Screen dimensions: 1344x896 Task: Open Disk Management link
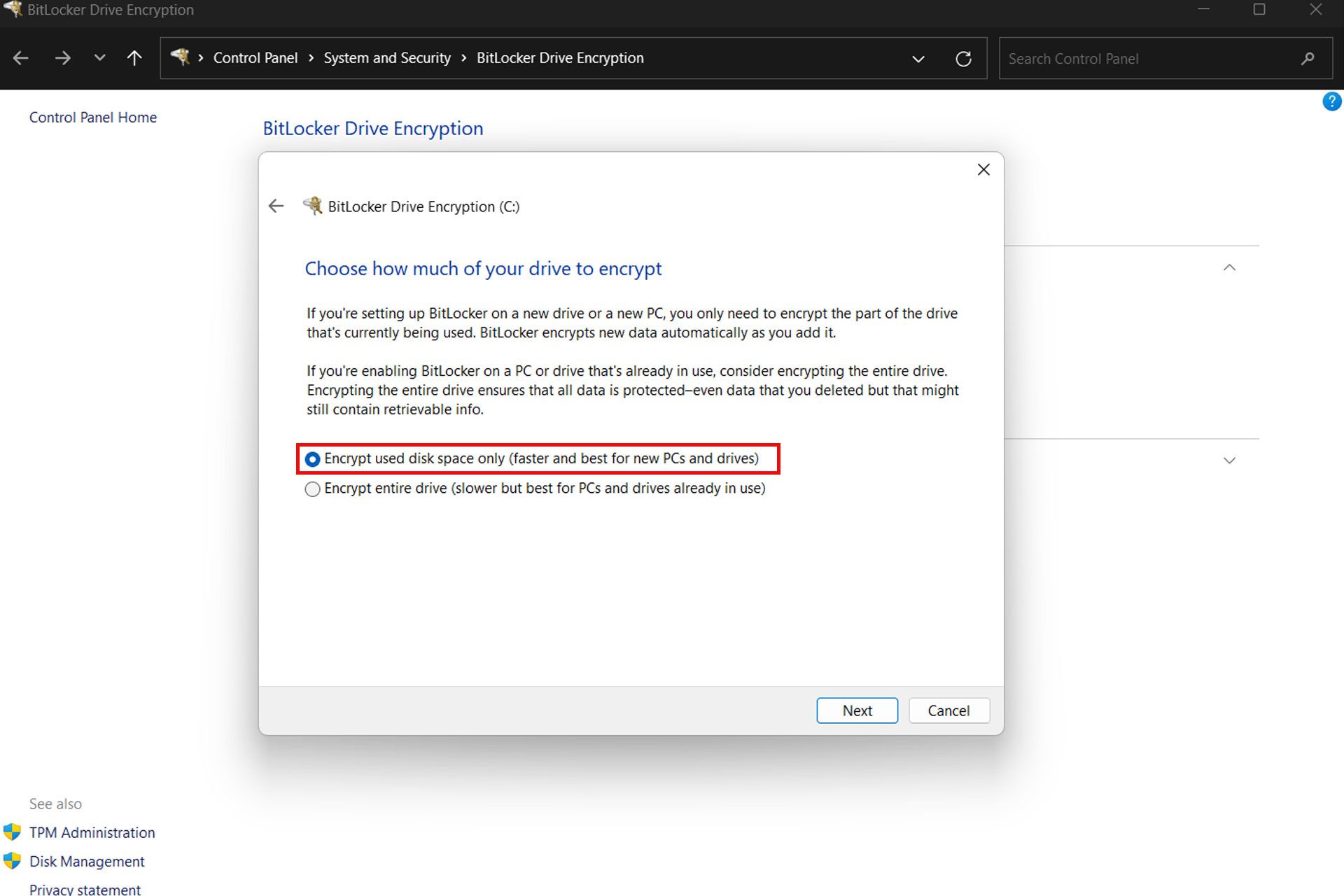click(87, 861)
